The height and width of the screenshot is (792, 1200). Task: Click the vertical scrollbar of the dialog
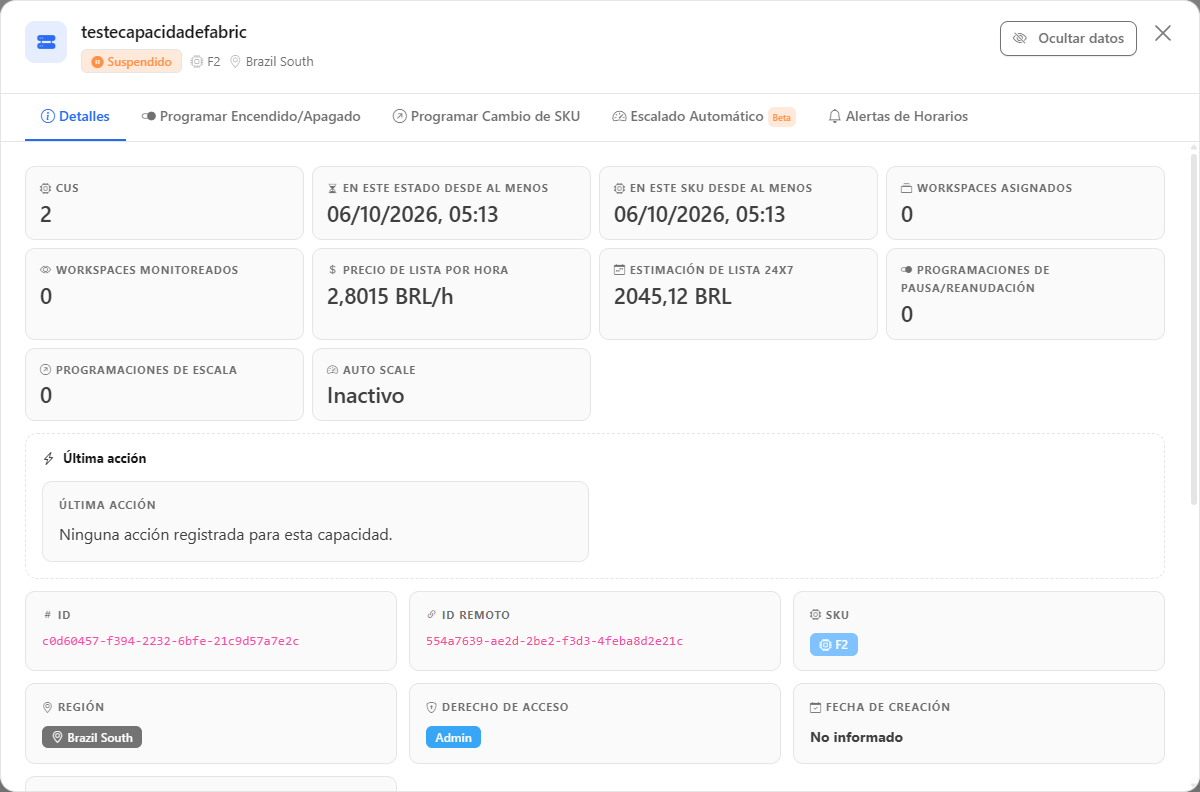click(1194, 330)
